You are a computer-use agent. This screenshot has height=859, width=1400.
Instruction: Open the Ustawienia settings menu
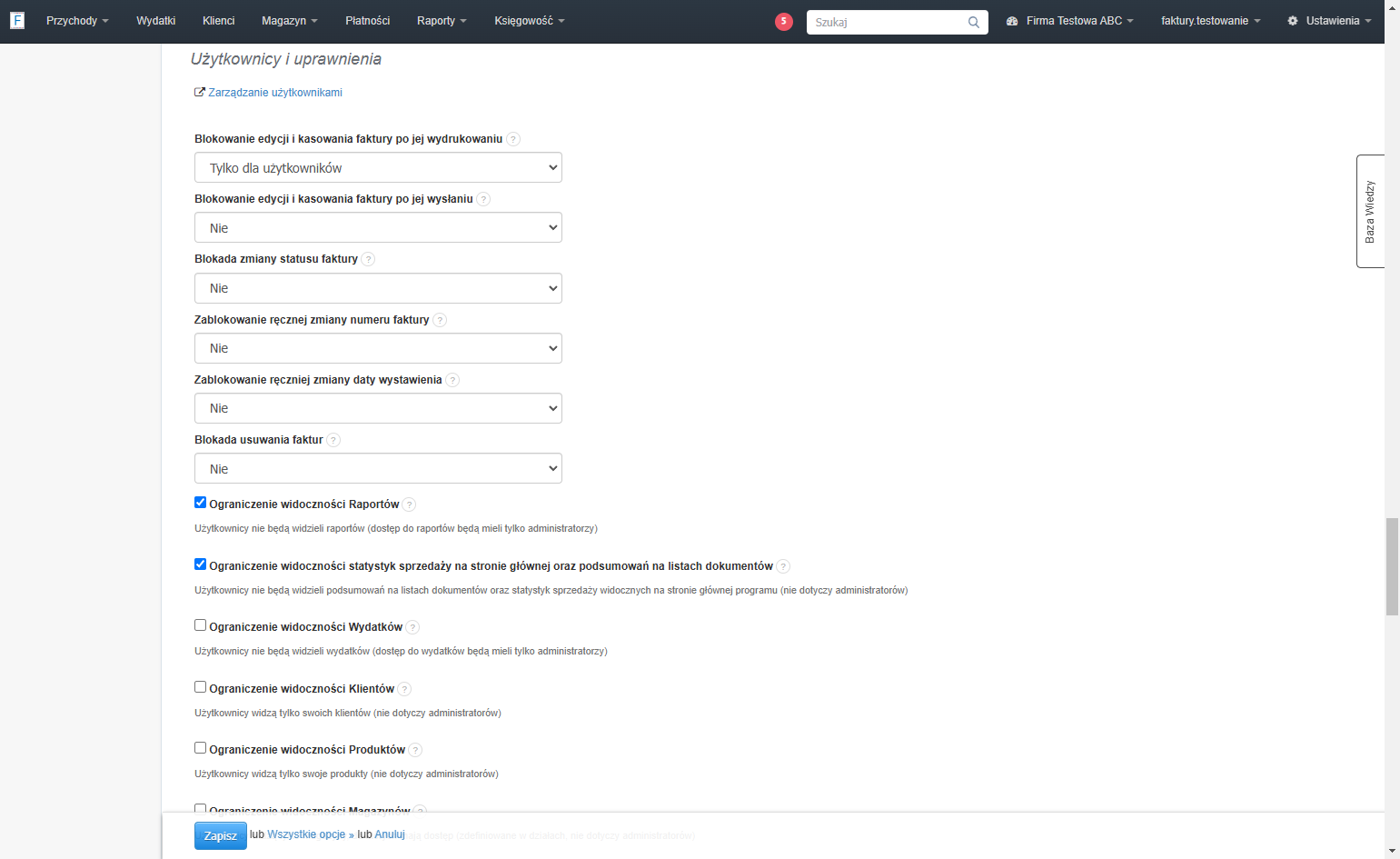[x=1329, y=21]
